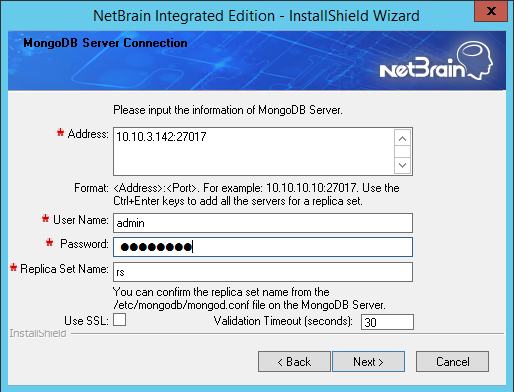Click the Address box scroll down arrow

click(402, 165)
